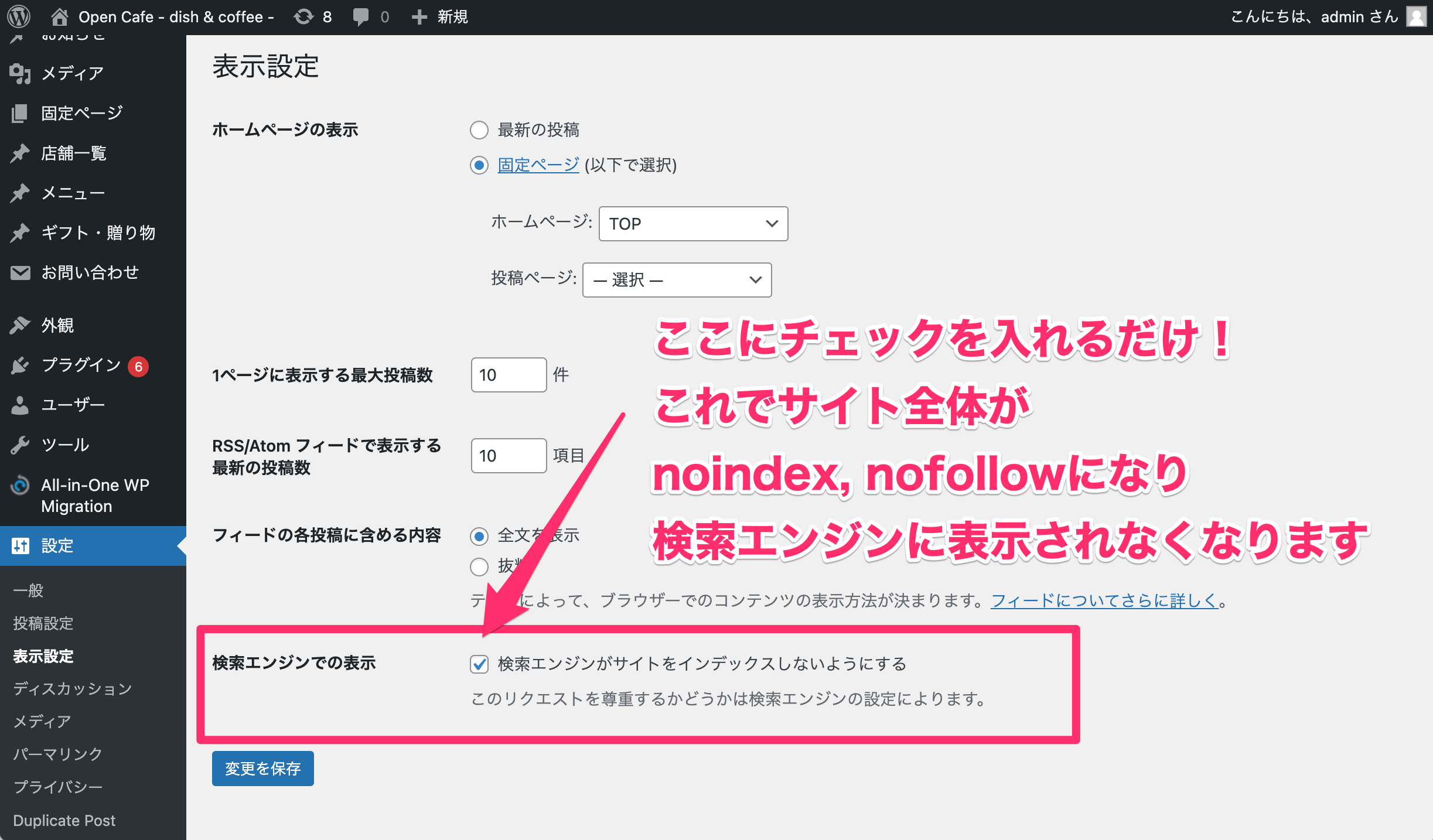Click the home icon for Open Cafe
Image resolution: width=1433 pixels, height=840 pixels.
click(59, 16)
